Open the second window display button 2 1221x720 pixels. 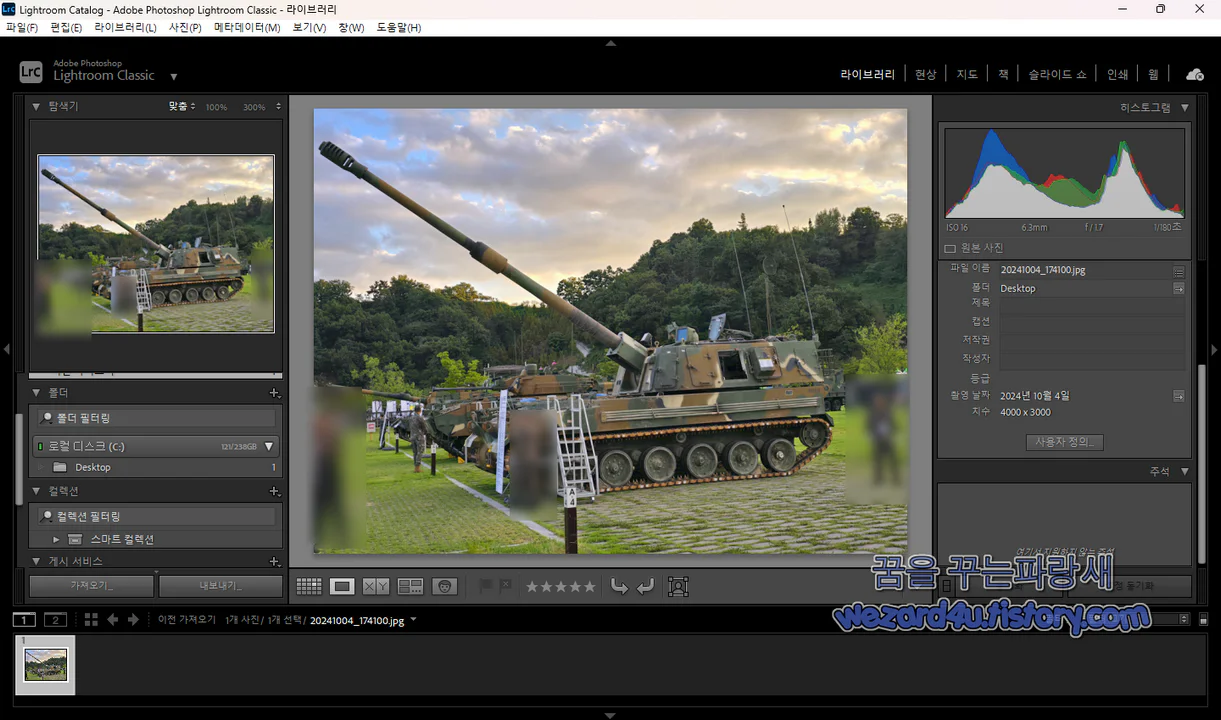click(56, 620)
